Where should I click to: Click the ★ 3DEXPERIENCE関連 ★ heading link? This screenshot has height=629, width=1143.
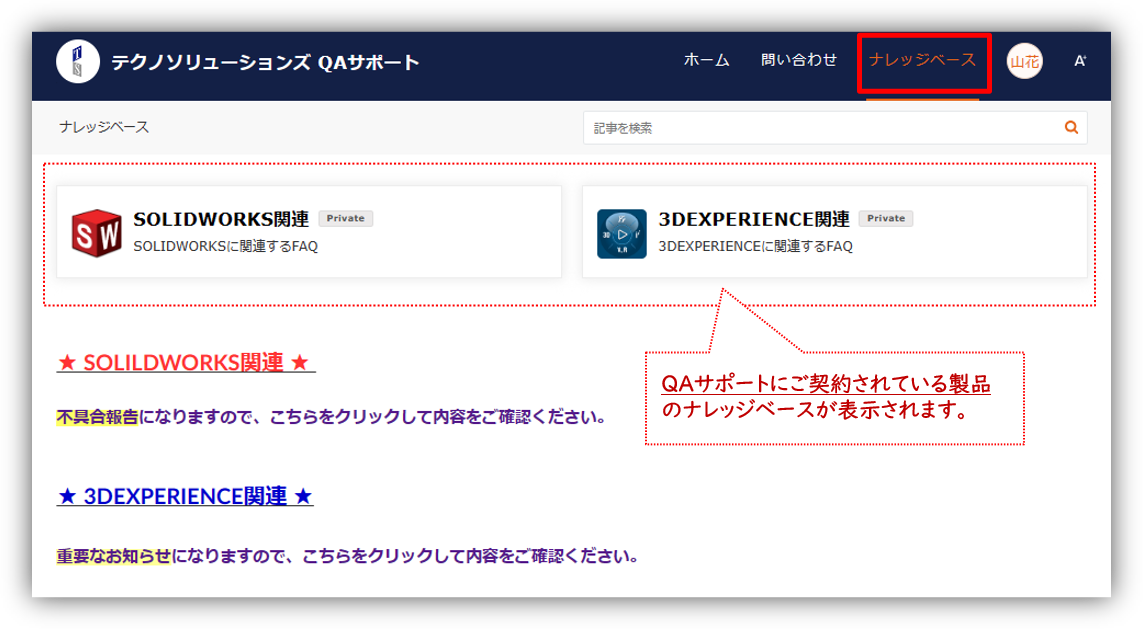click(x=185, y=496)
